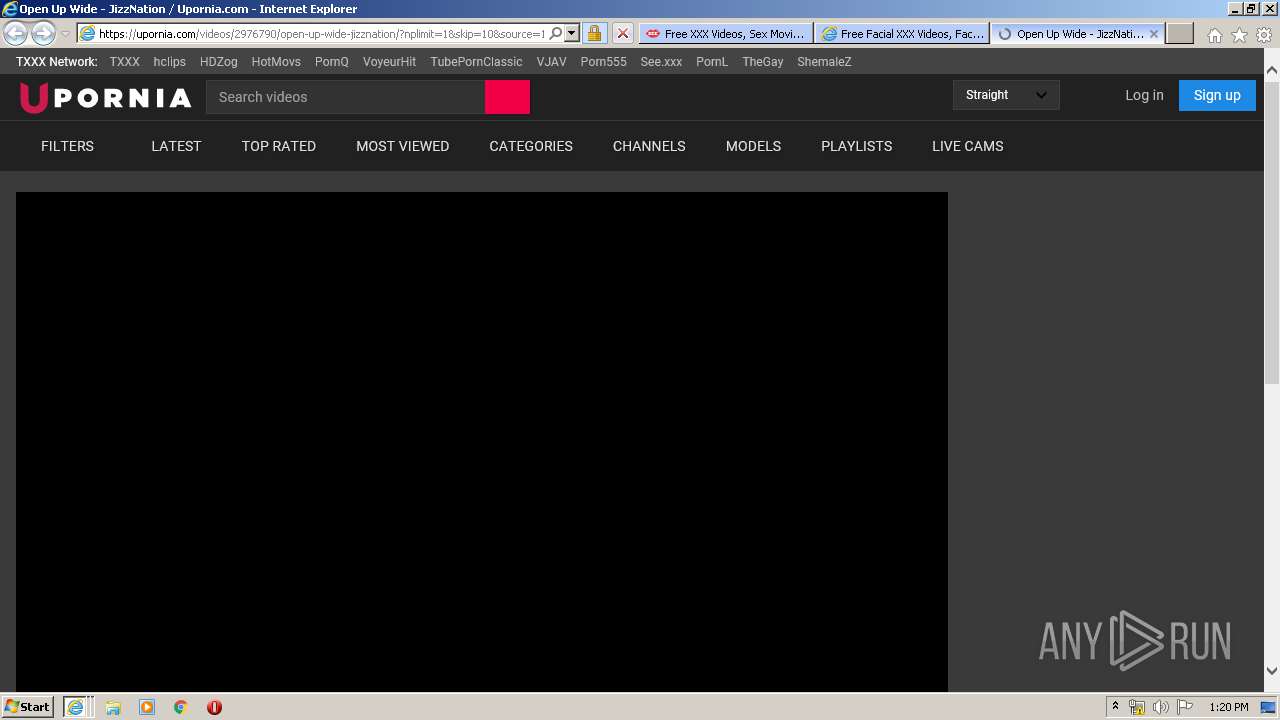Open the Chrome taskbar icon

(180, 707)
